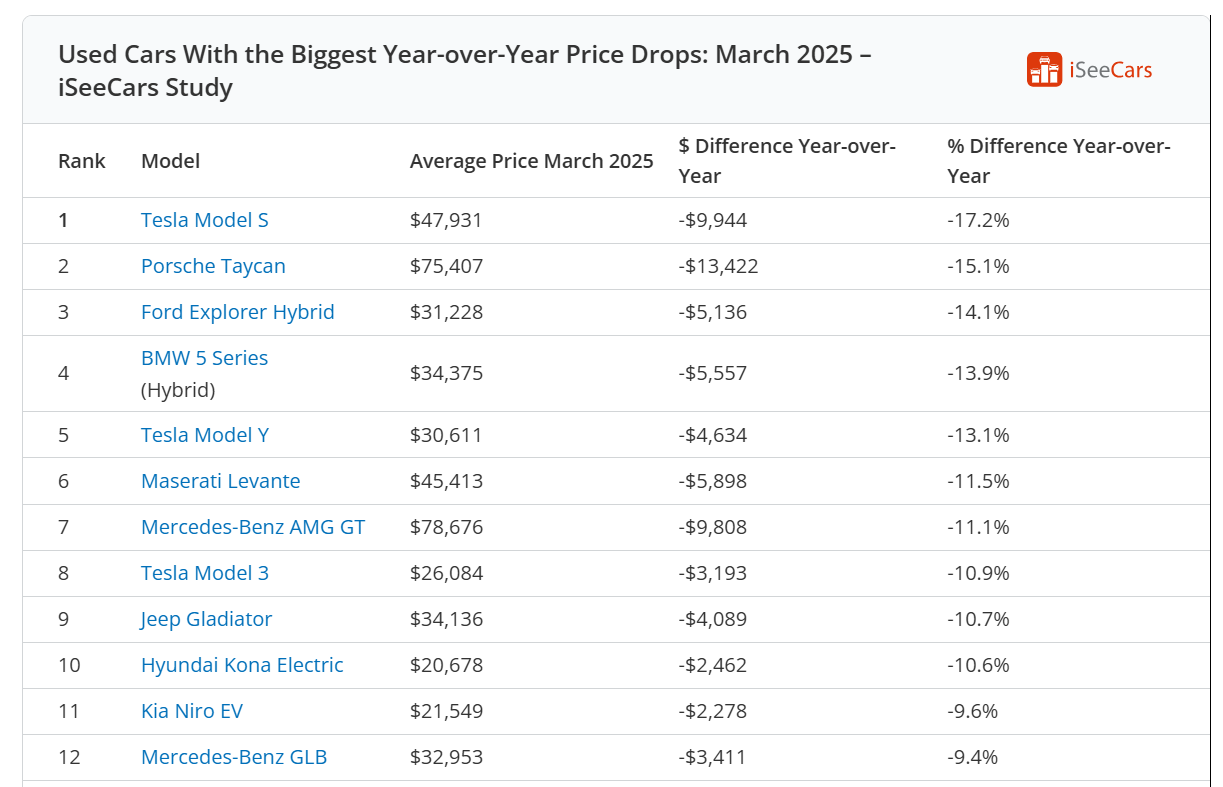Screen dimensions: 1223x787
Task: Select the $34,375 average price cell
Action: (446, 373)
